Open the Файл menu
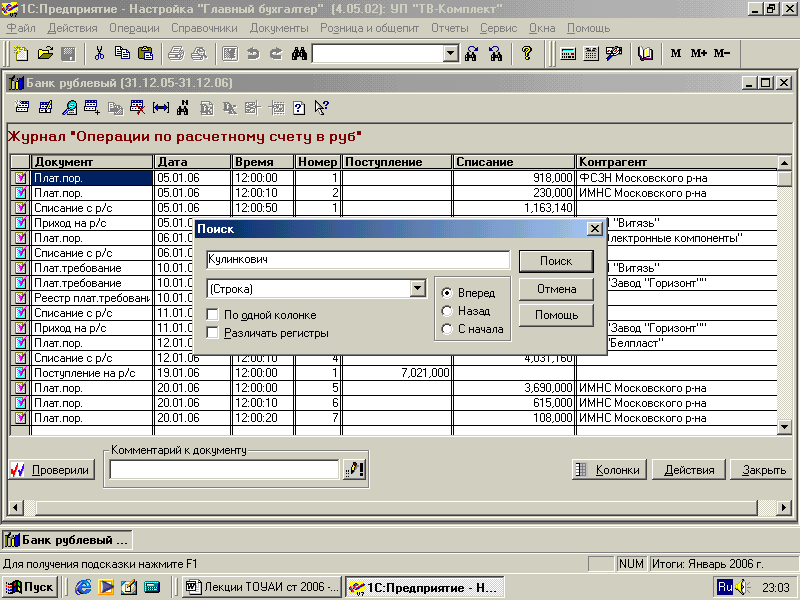Viewport: 800px width, 600px height. (x=21, y=28)
